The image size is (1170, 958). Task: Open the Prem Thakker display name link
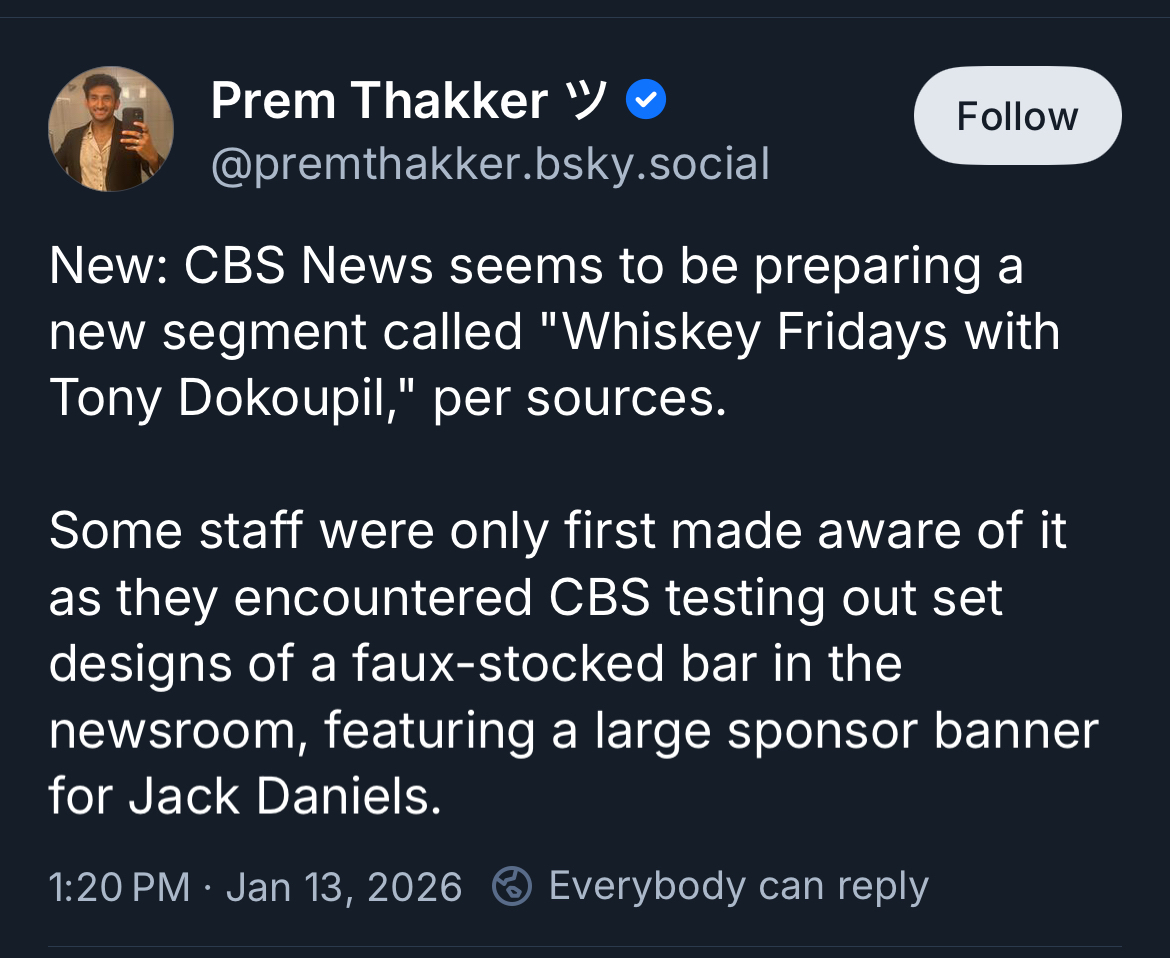pyautogui.click(x=379, y=101)
